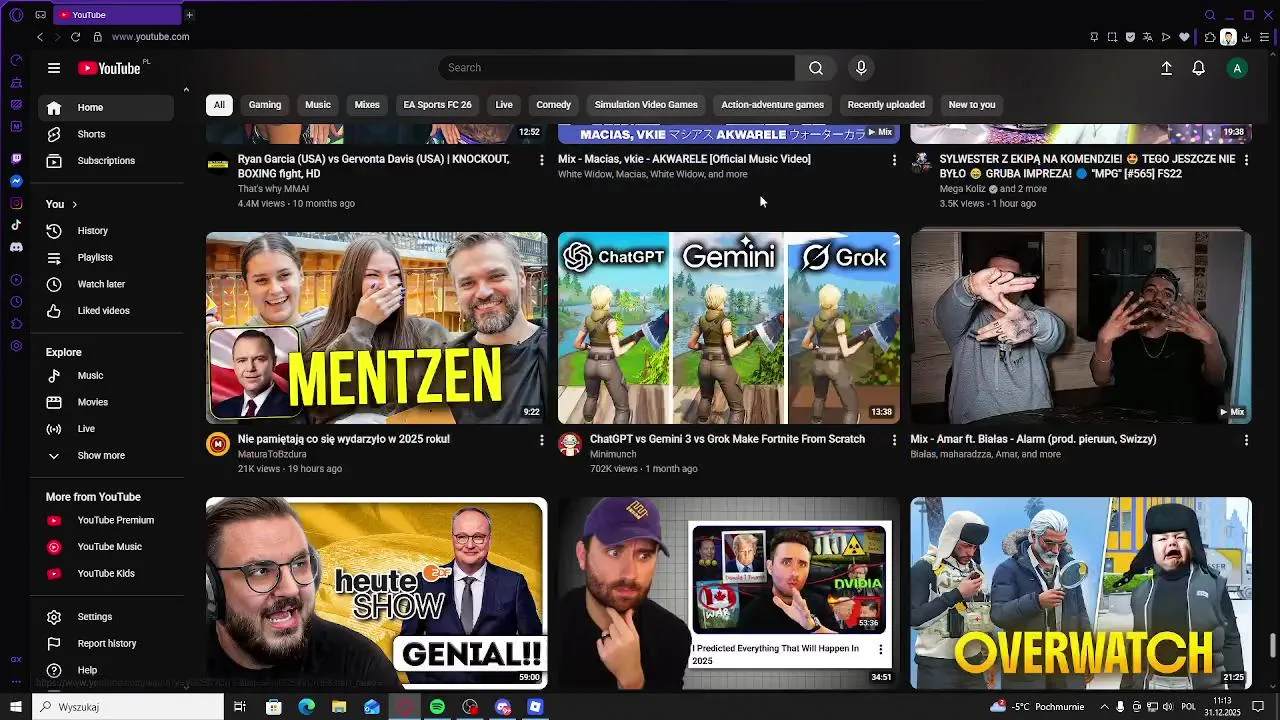Click the snapshot tool in address bar
Image resolution: width=1280 pixels, height=720 pixels.
coord(1112,37)
